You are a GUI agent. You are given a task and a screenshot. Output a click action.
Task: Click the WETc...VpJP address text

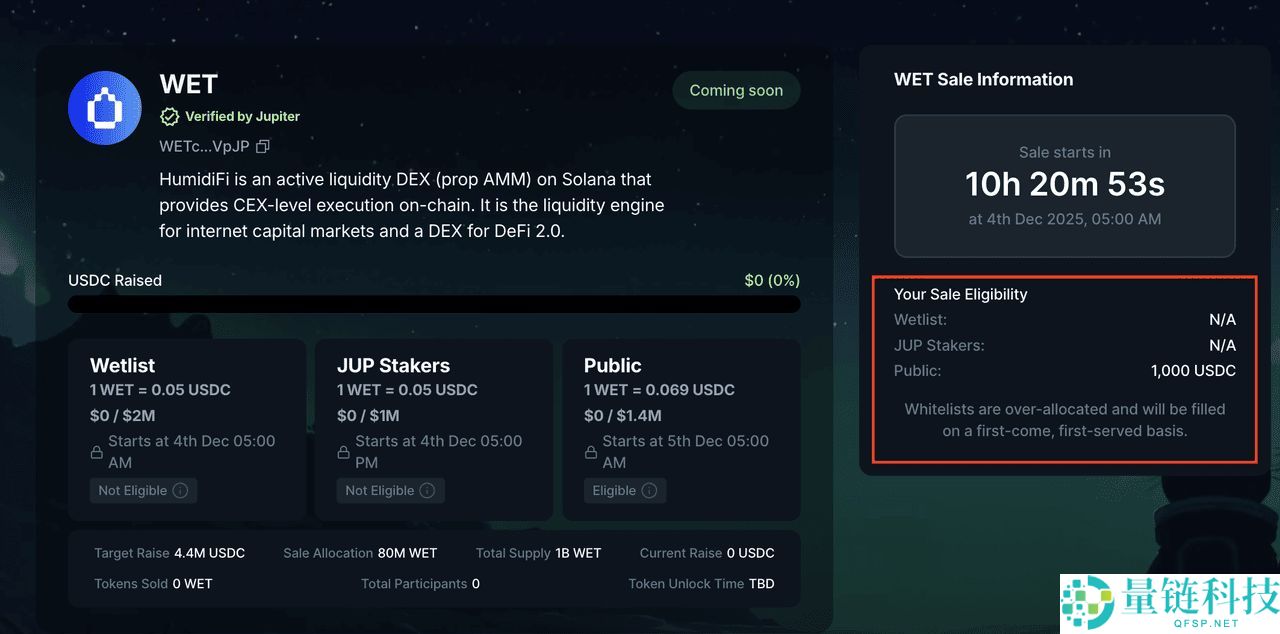204,146
